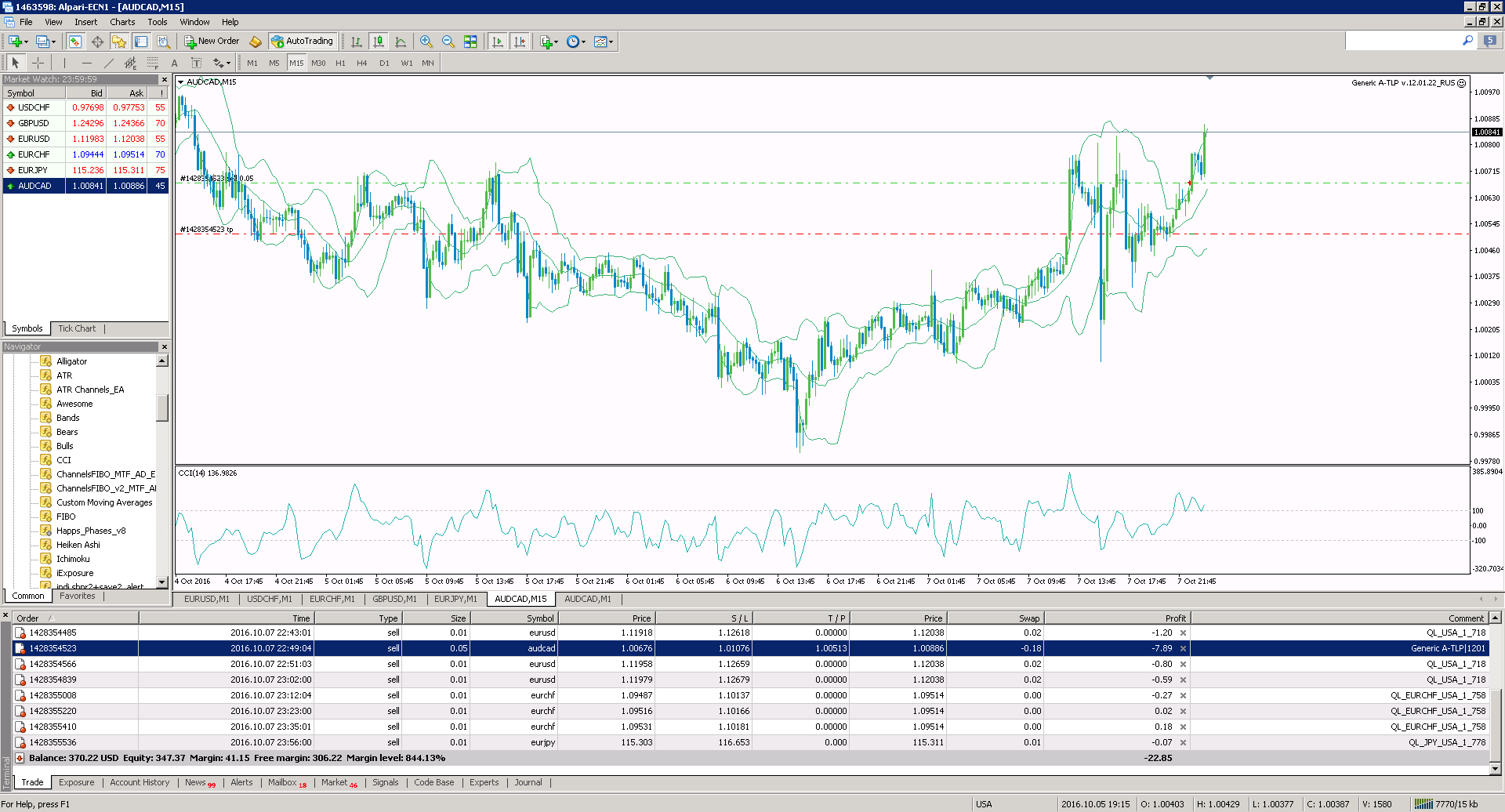Viewport: 1505px width, 812px height.
Task: Open the EURUSD,M1 chart tab
Action: click(207, 599)
